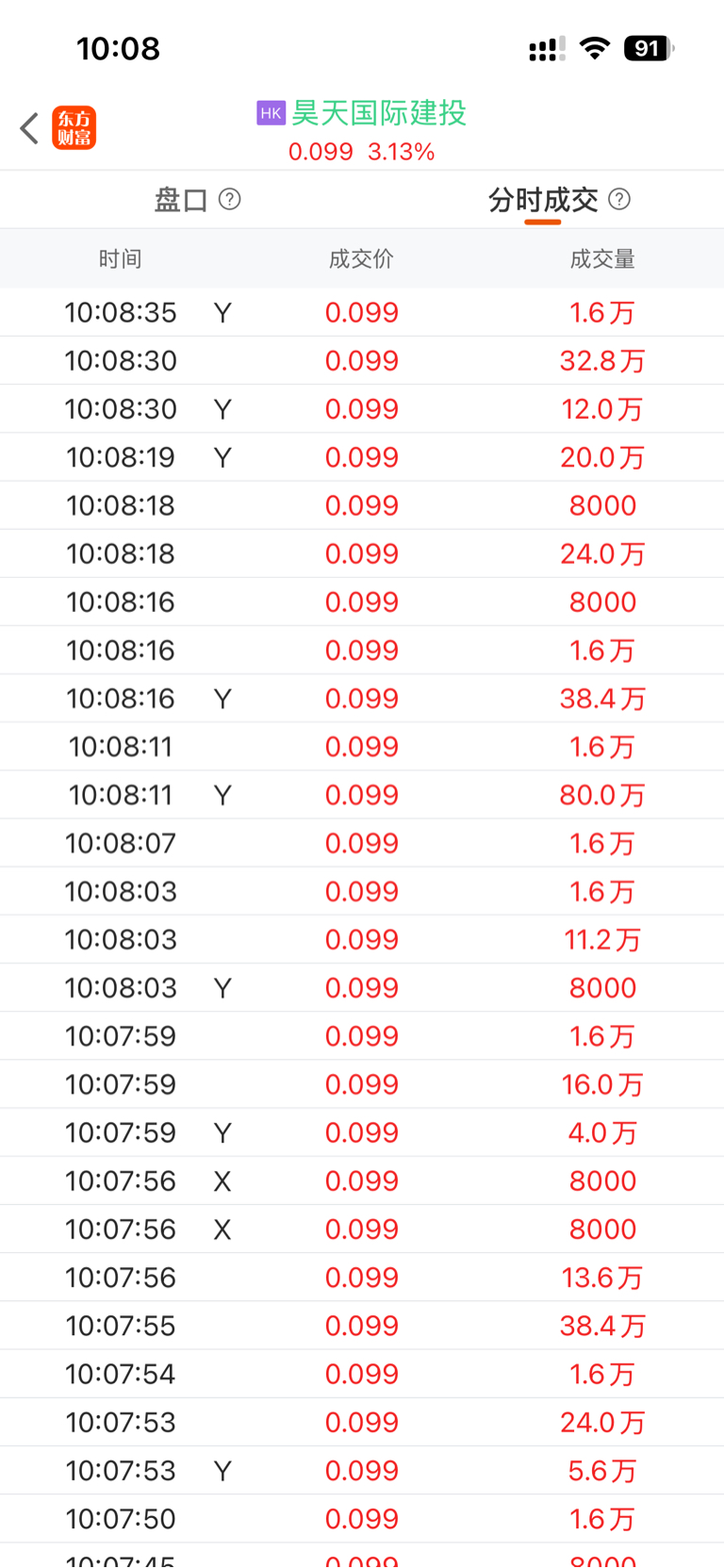The image size is (724, 1568).
Task: Tap the cellular signal bars icon
Action: point(547,49)
